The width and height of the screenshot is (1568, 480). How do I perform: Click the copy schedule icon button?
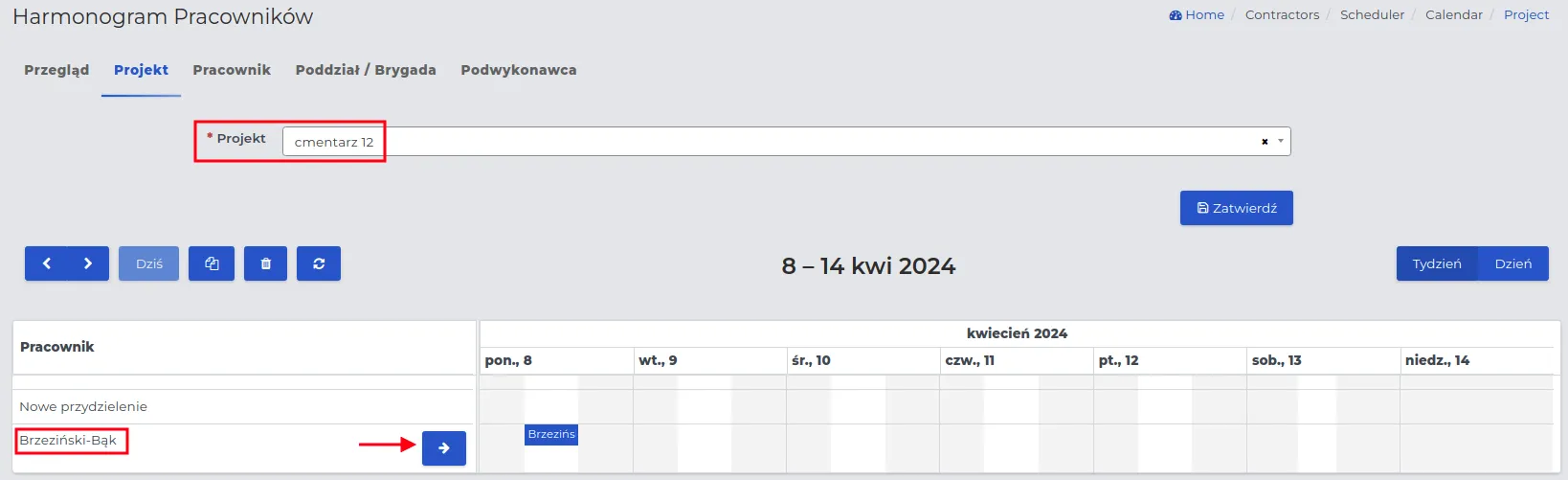click(x=212, y=263)
